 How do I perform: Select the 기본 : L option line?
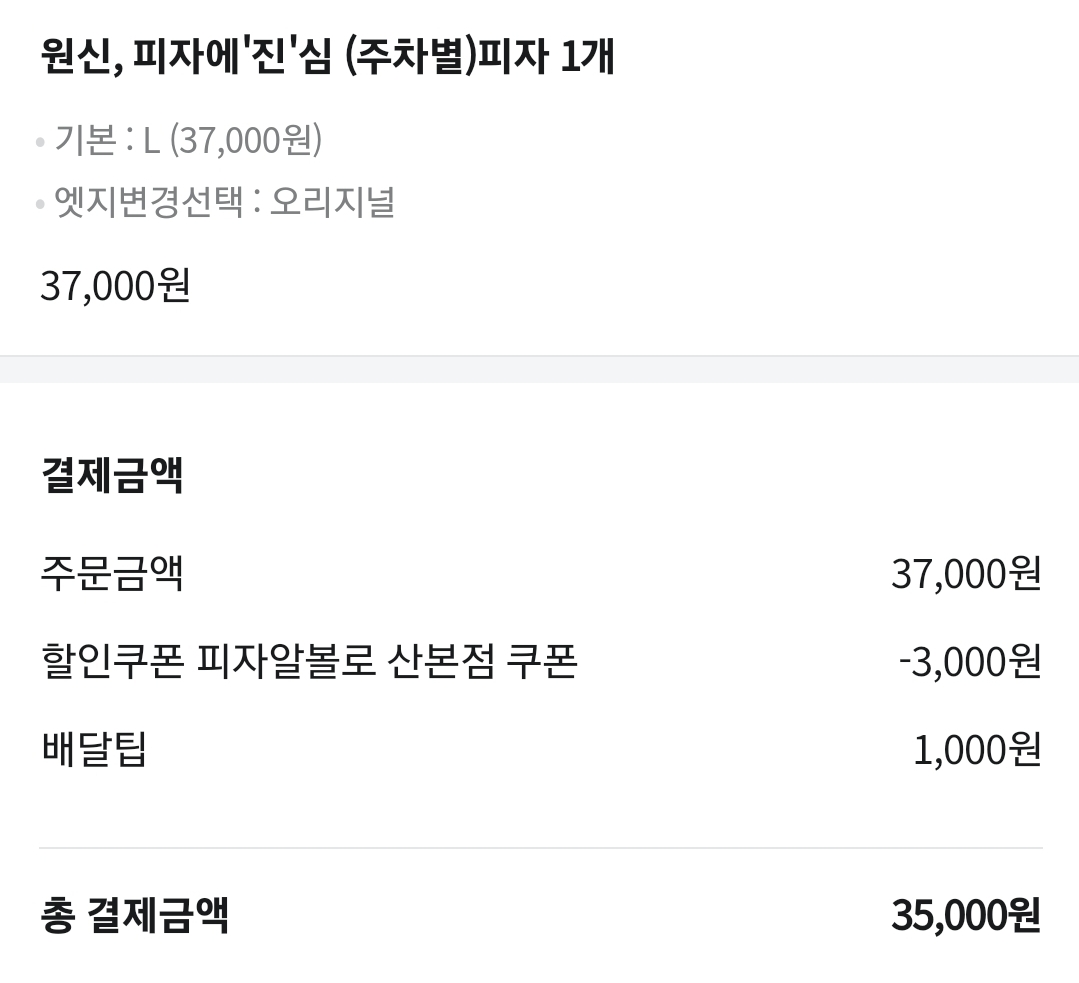(x=188, y=140)
